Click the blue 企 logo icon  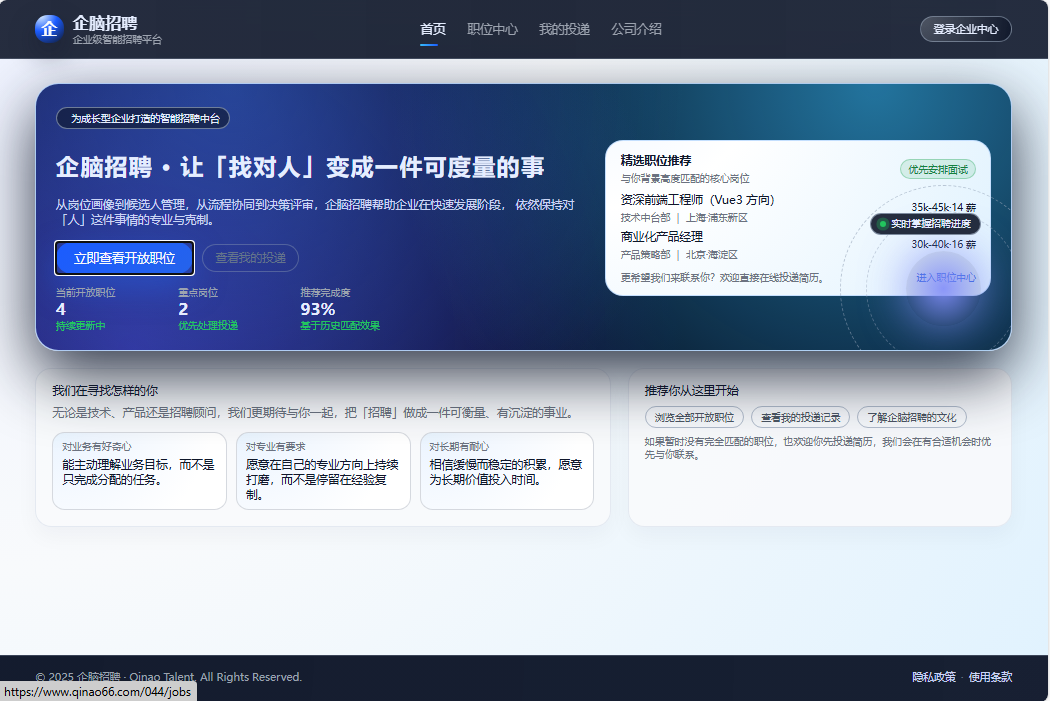49,29
